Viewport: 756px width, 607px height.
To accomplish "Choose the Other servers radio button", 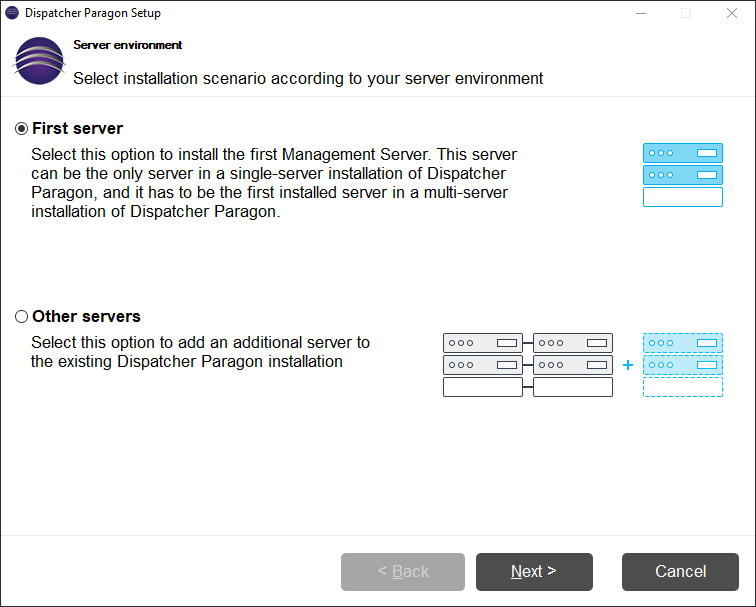I will [x=22, y=317].
